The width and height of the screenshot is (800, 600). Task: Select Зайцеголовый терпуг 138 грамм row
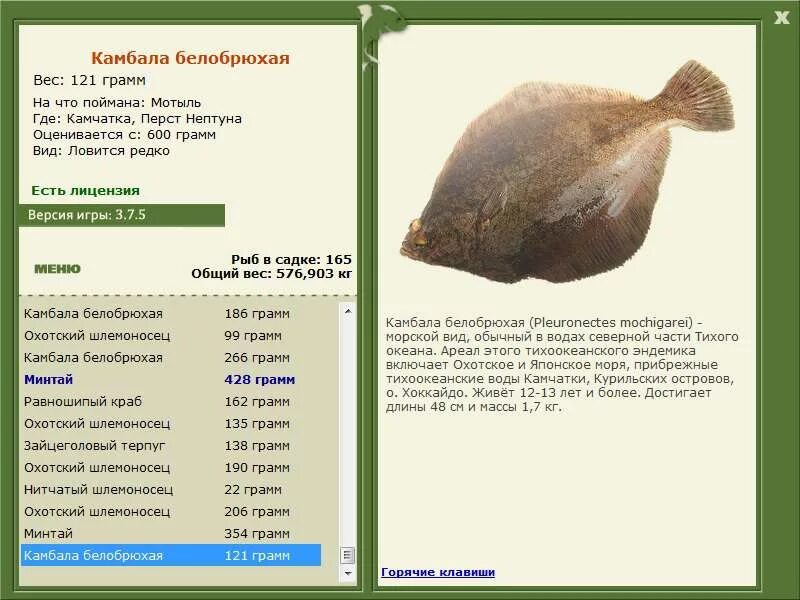(171, 445)
